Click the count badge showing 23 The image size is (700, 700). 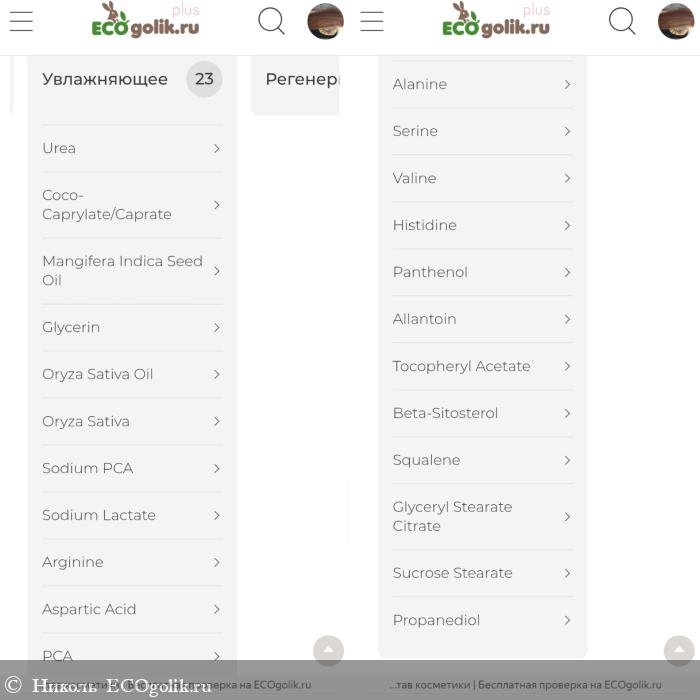(x=204, y=79)
